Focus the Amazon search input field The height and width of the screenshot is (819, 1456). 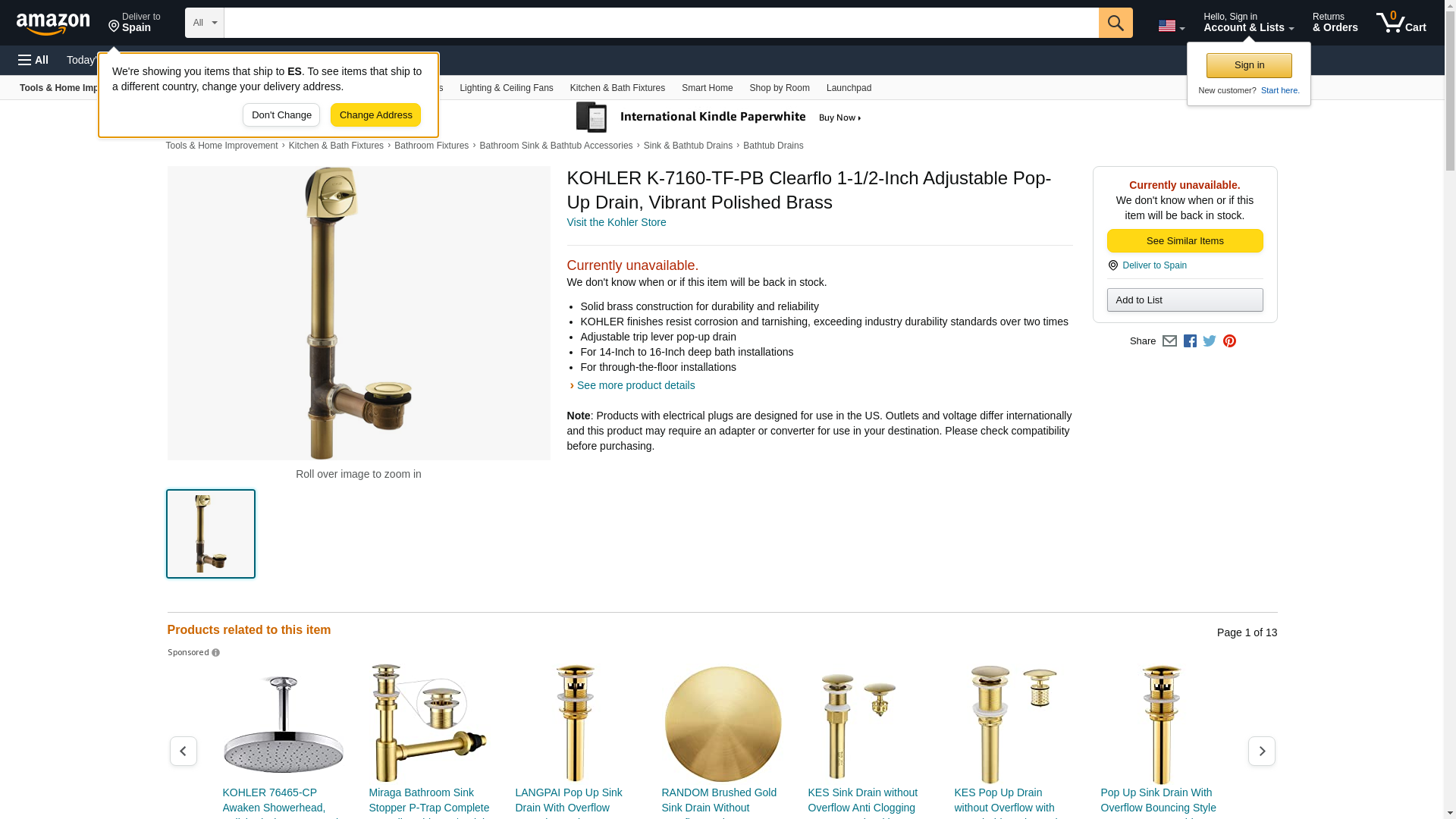(661, 23)
